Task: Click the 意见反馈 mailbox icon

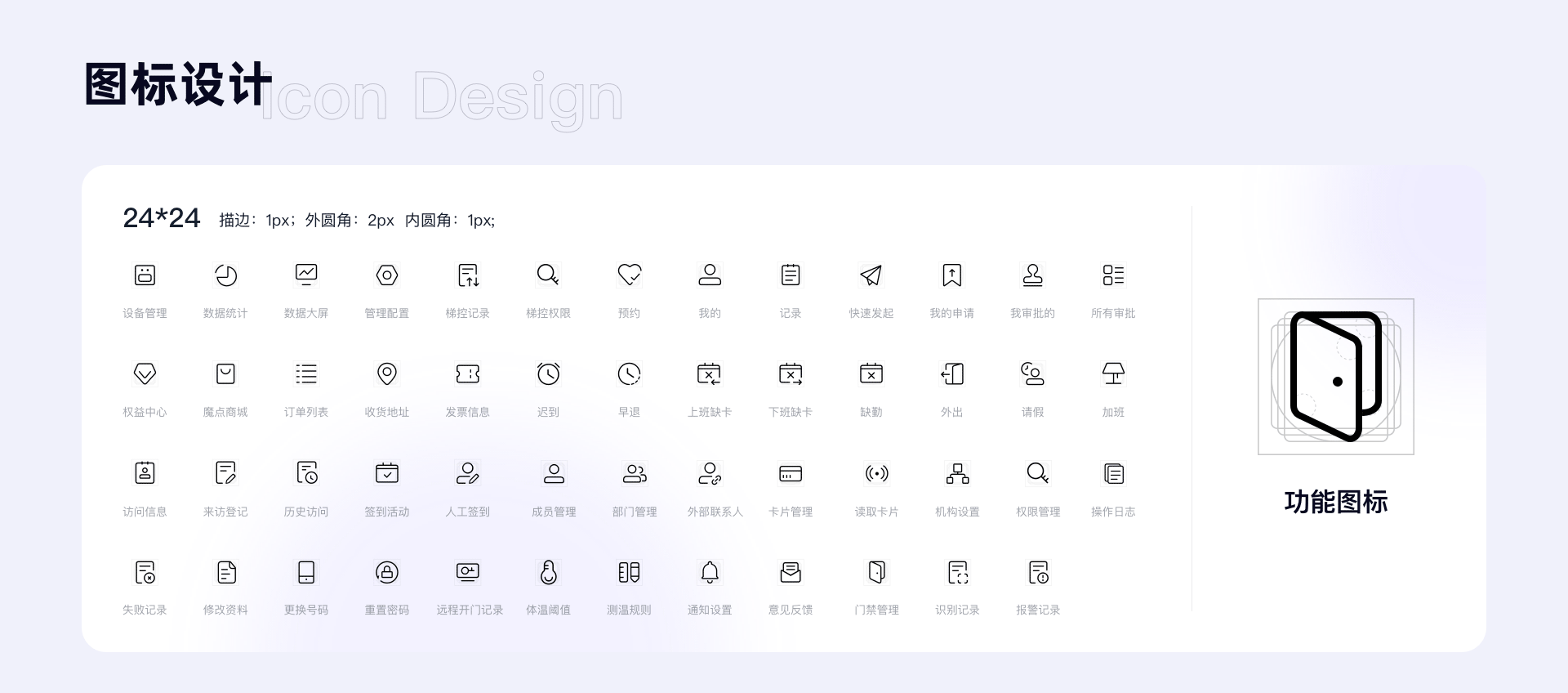Action: coord(791,572)
